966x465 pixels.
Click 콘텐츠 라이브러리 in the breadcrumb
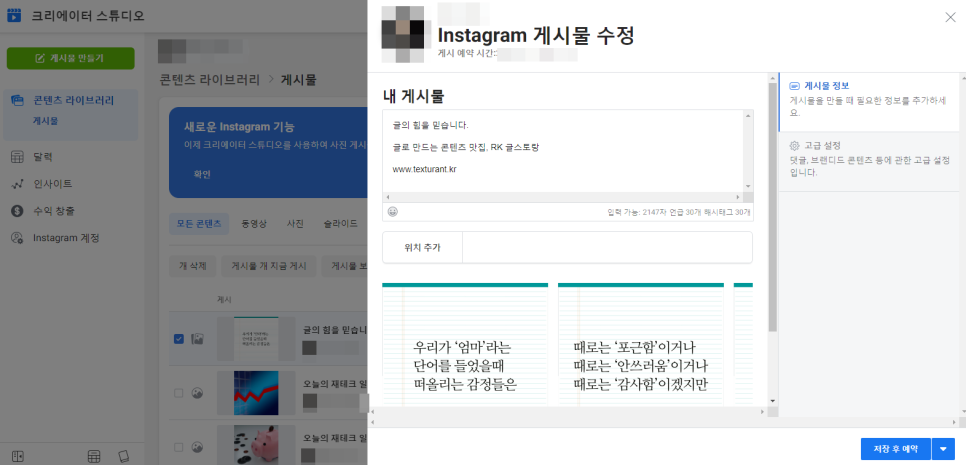pyautogui.click(x=211, y=79)
